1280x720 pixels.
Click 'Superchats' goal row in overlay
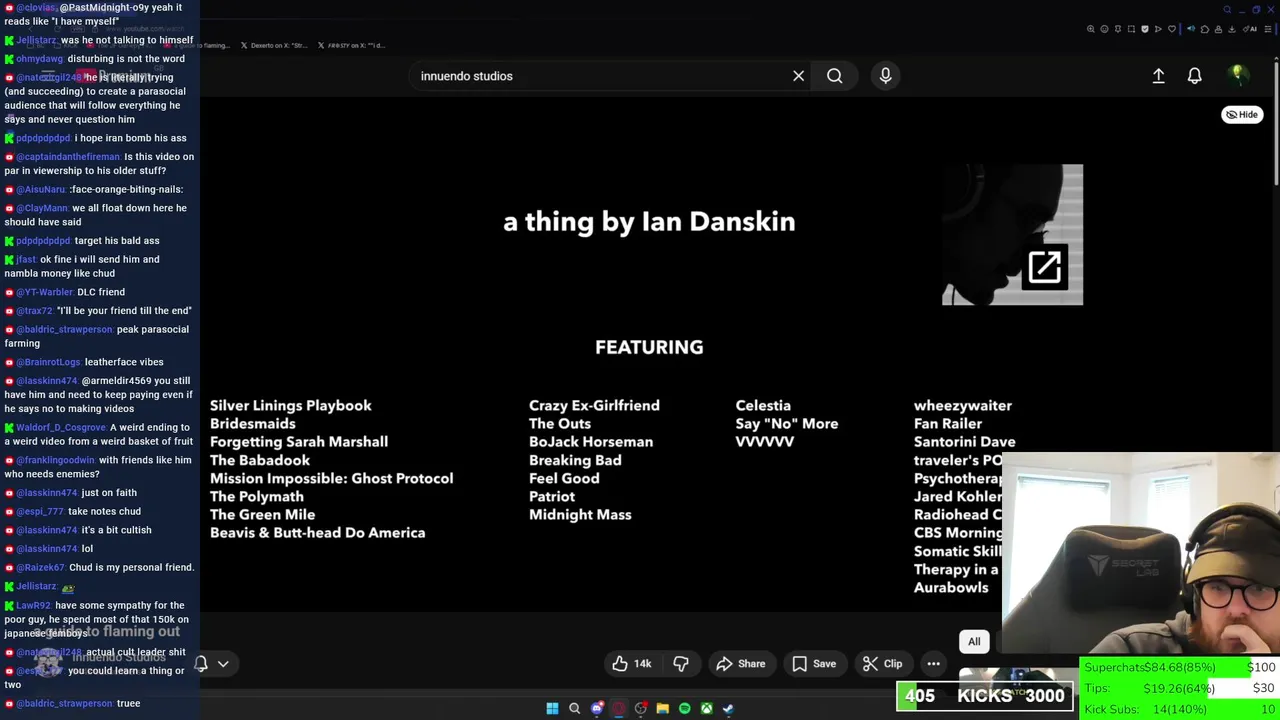[1179, 667]
